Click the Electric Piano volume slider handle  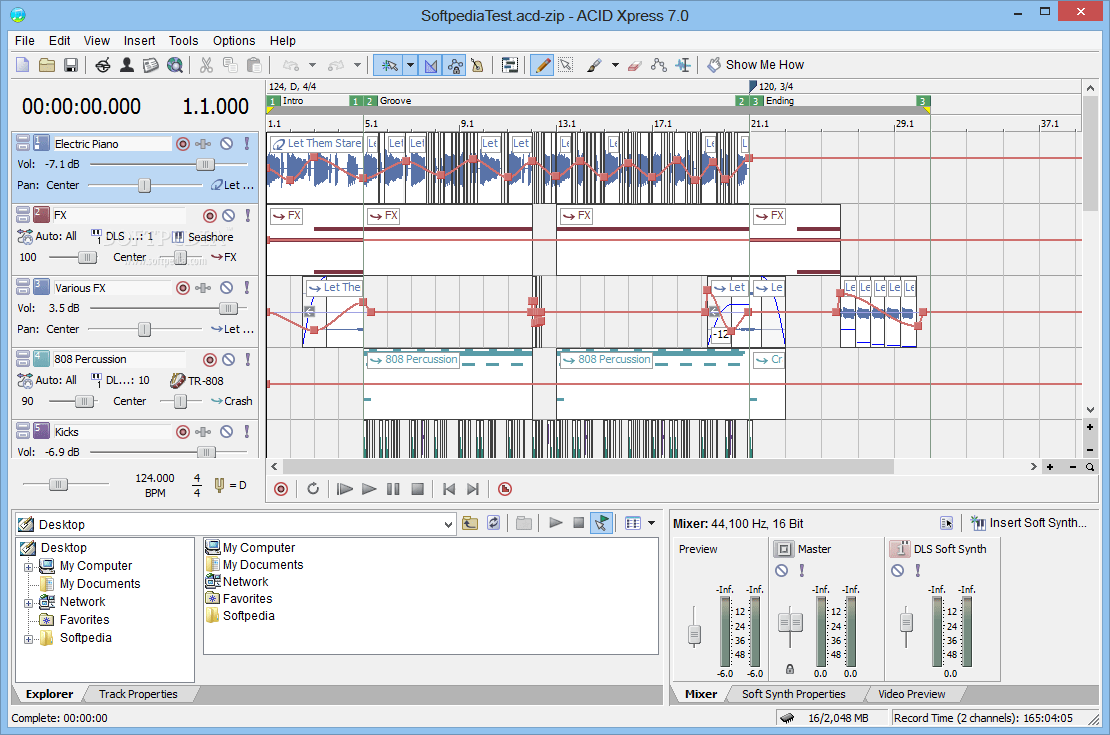205,164
